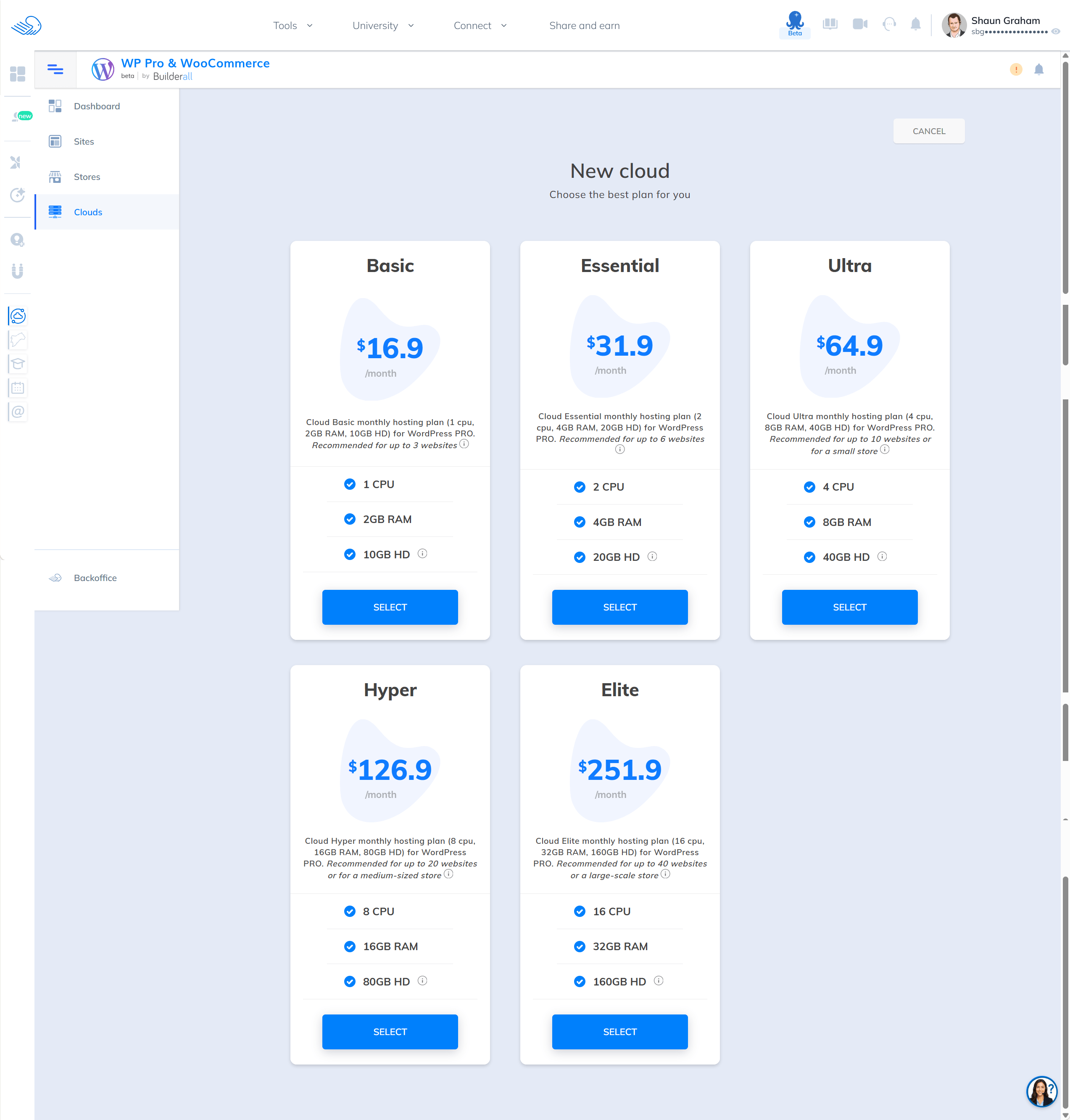Select the Essential plan
The image size is (1070, 1120).
pyautogui.click(x=619, y=607)
